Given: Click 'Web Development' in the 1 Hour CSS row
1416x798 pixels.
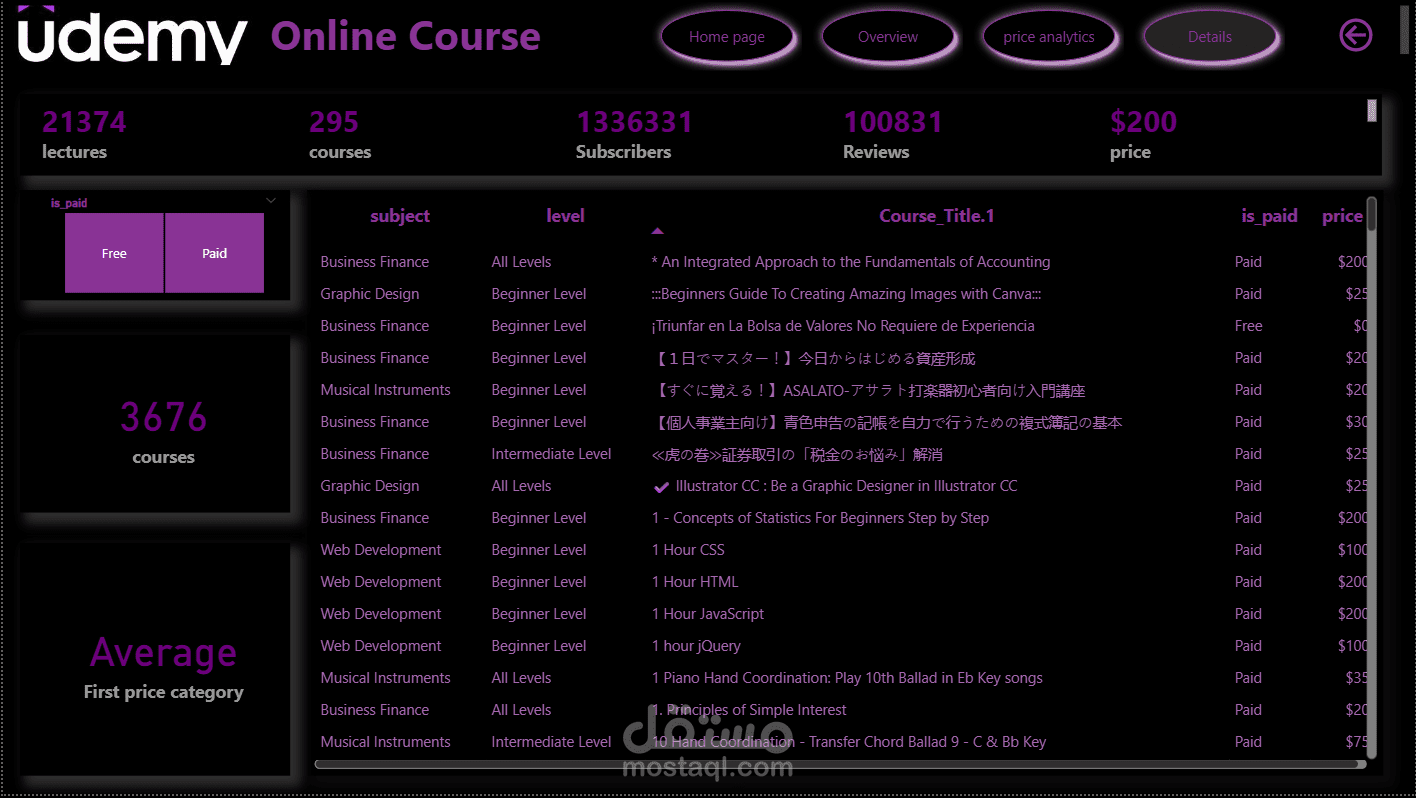Looking at the screenshot, I should click(381, 550).
